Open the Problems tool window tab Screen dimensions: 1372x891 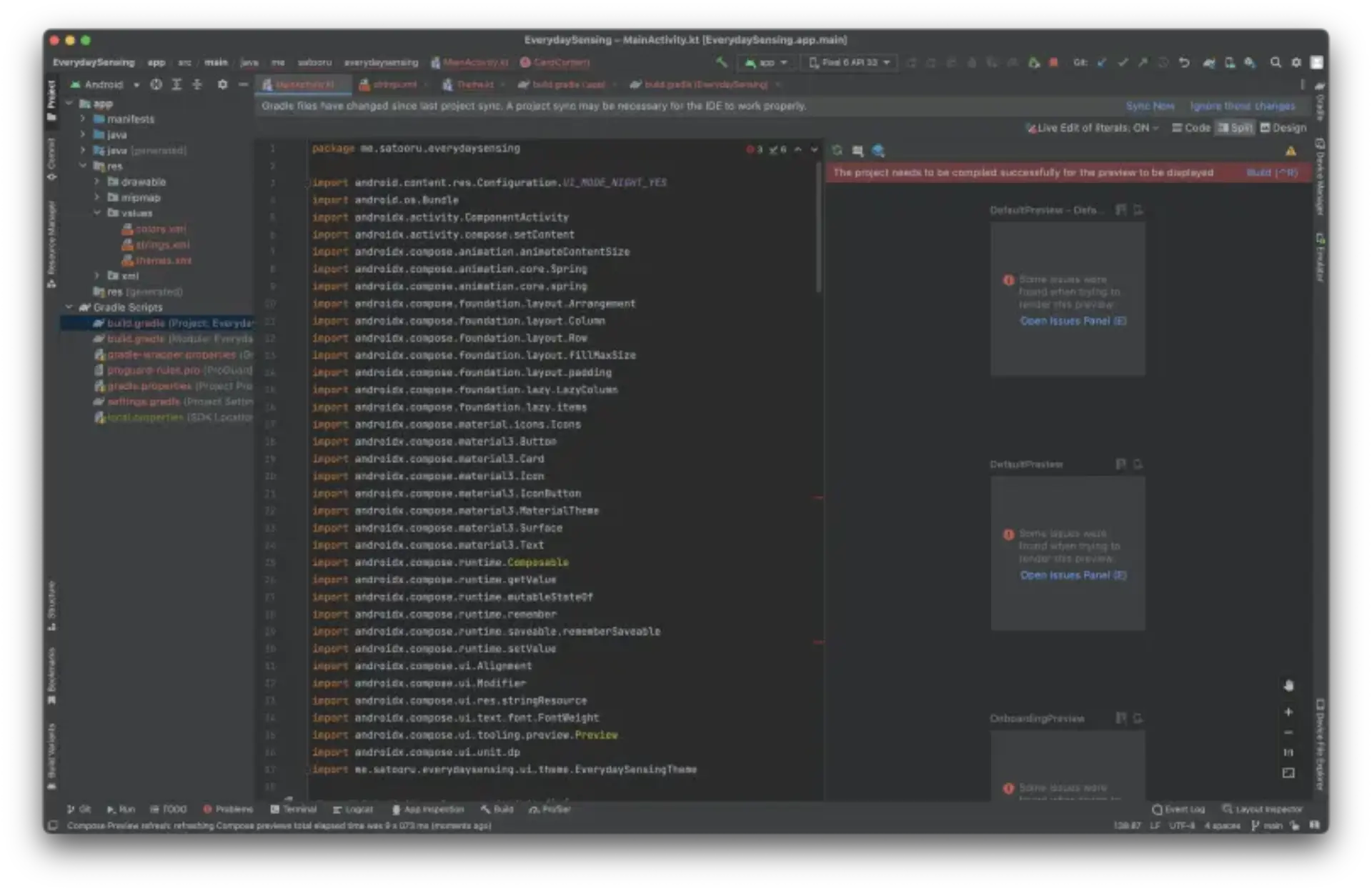228,810
